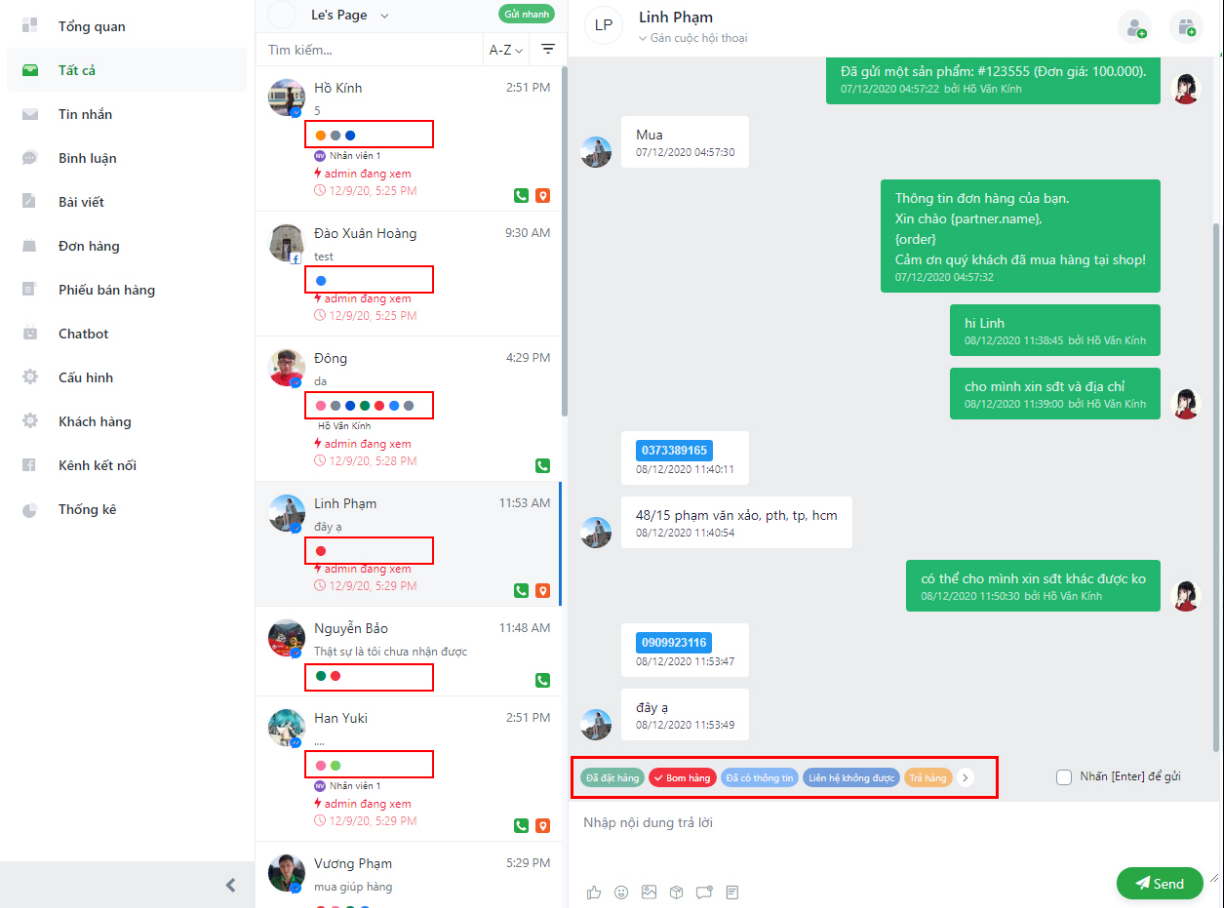The width and height of the screenshot is (1224, 908).
Task: Click orange location icon on Hồ Kính conversation
Action: pos(542,196)
